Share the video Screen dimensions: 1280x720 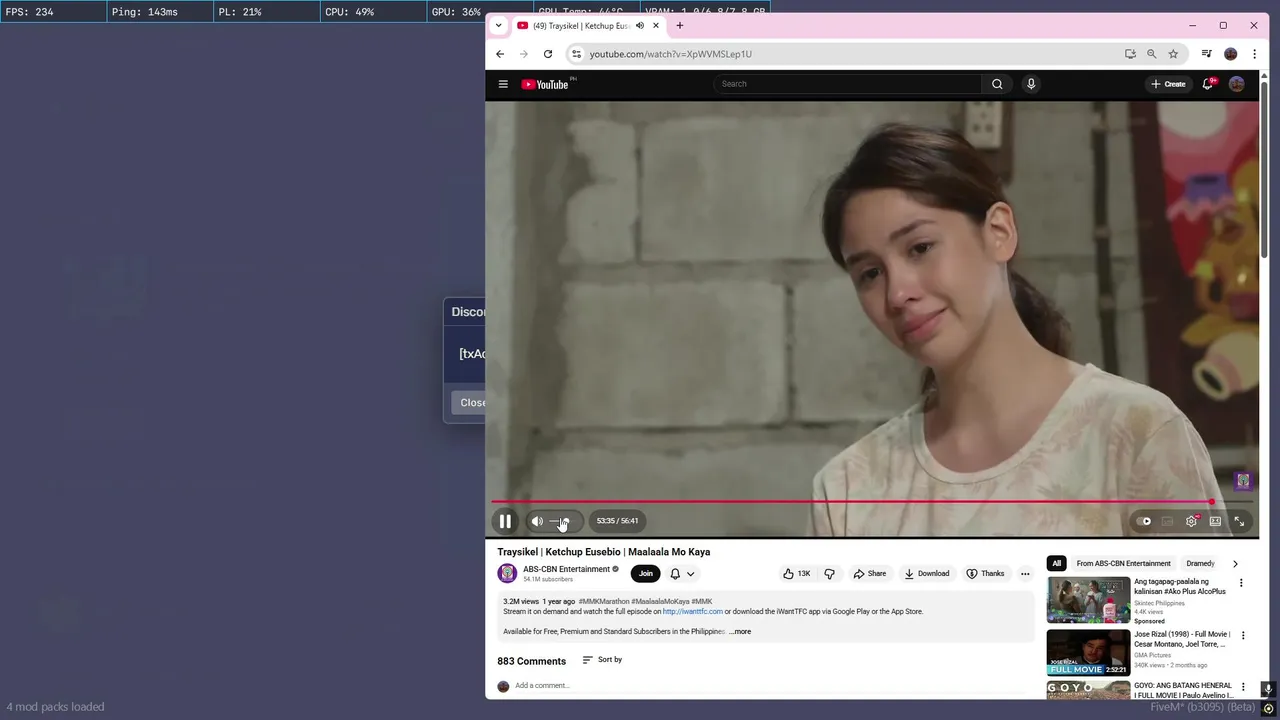tap(870, 574)
